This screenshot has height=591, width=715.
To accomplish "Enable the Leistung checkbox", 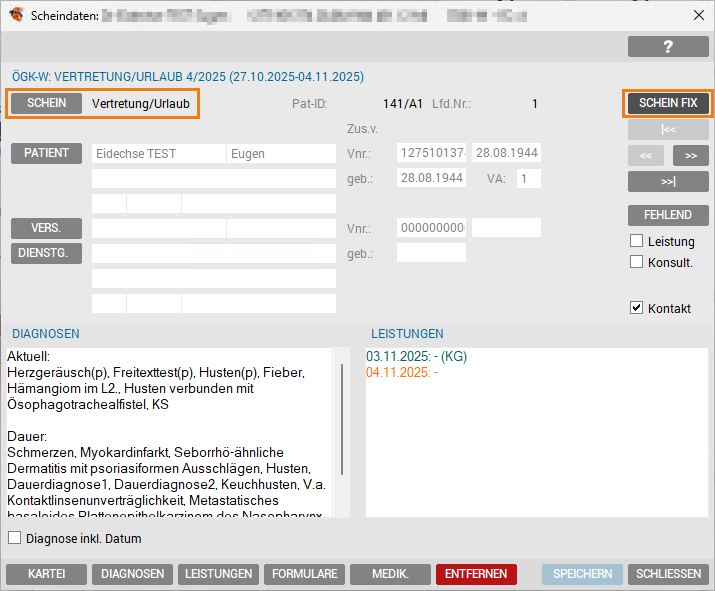I will 637,241.
